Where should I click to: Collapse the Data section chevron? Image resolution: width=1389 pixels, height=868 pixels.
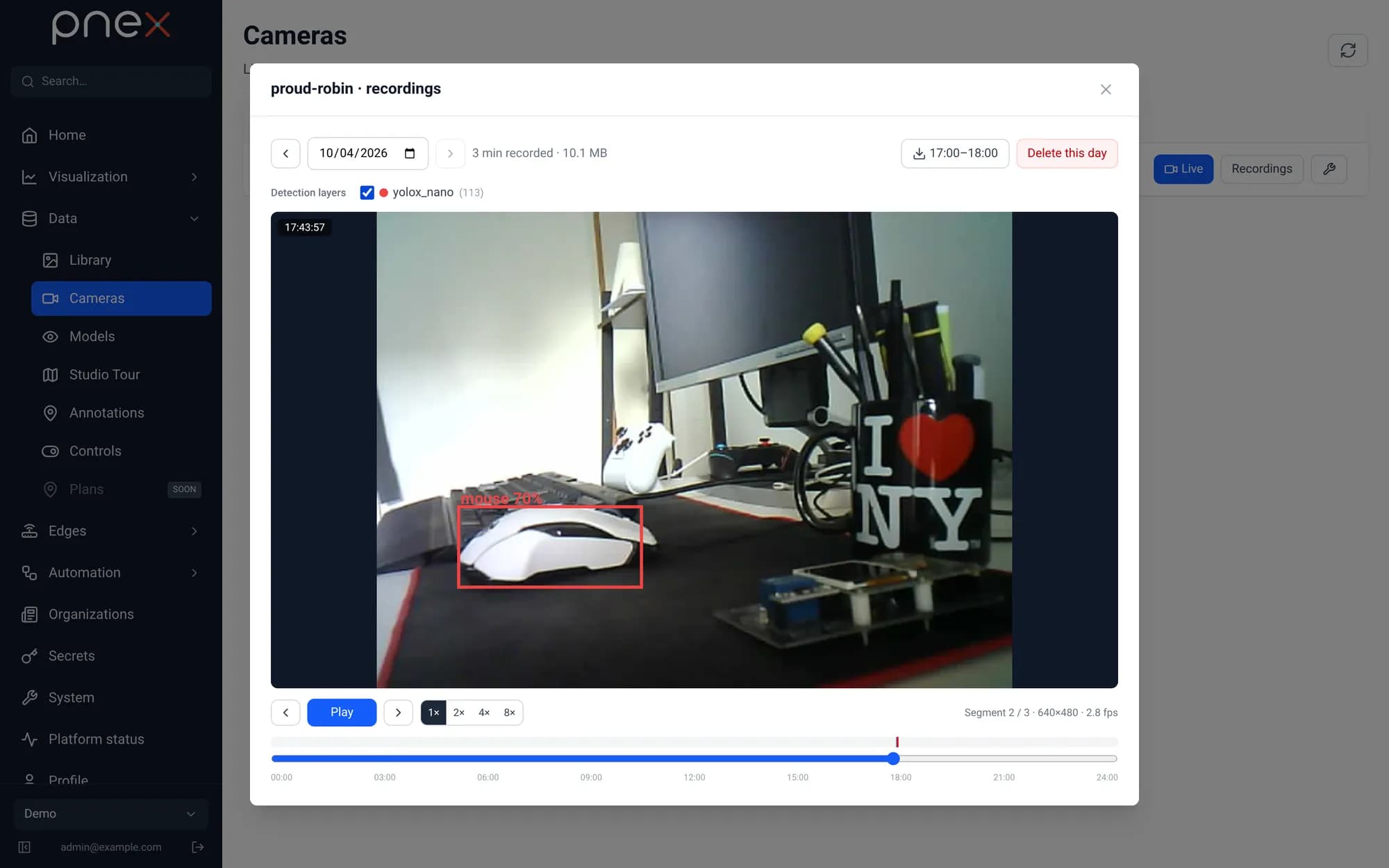(194, 218)
